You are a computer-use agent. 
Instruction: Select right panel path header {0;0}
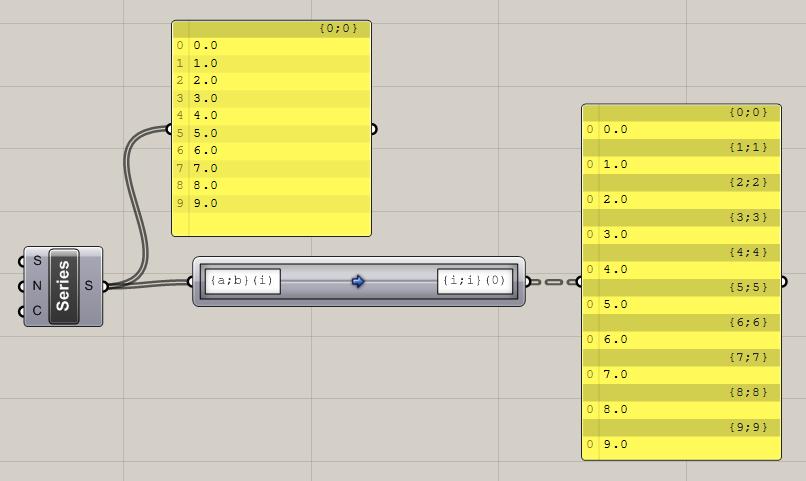pyautogui.click(x=748, y=113)
